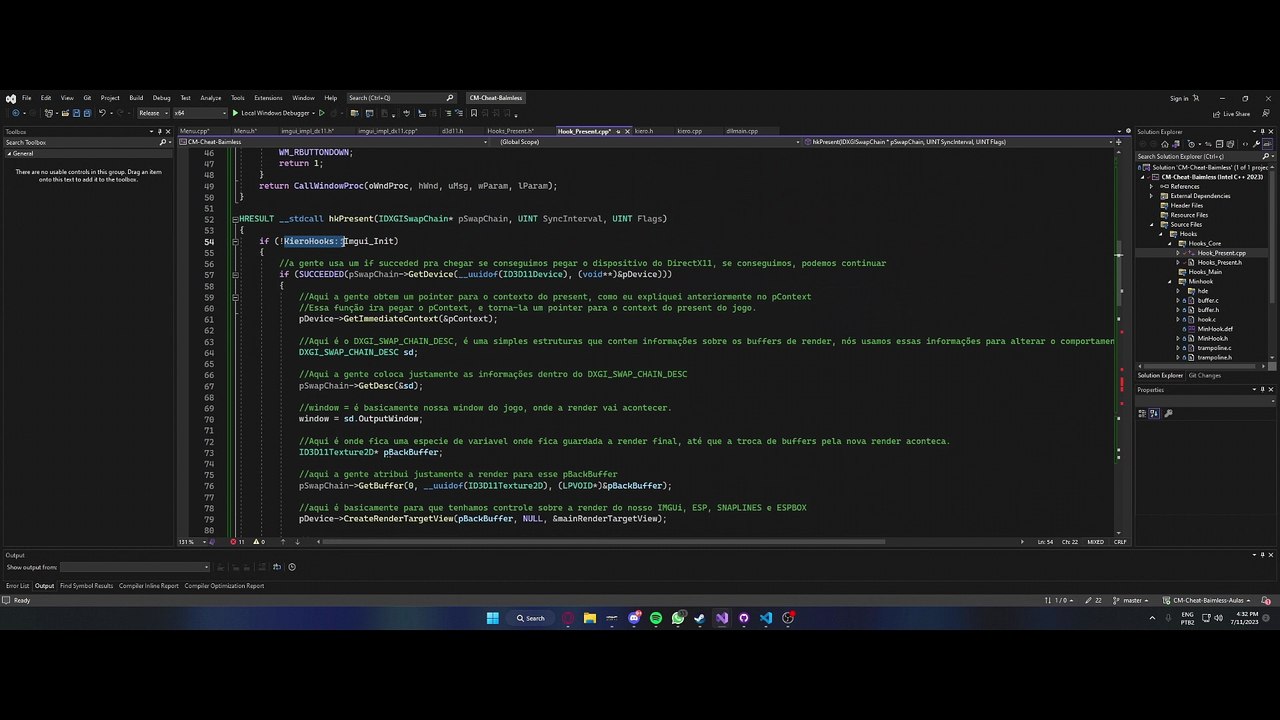Switch to the d3d11.h tab

click(452, 131)
